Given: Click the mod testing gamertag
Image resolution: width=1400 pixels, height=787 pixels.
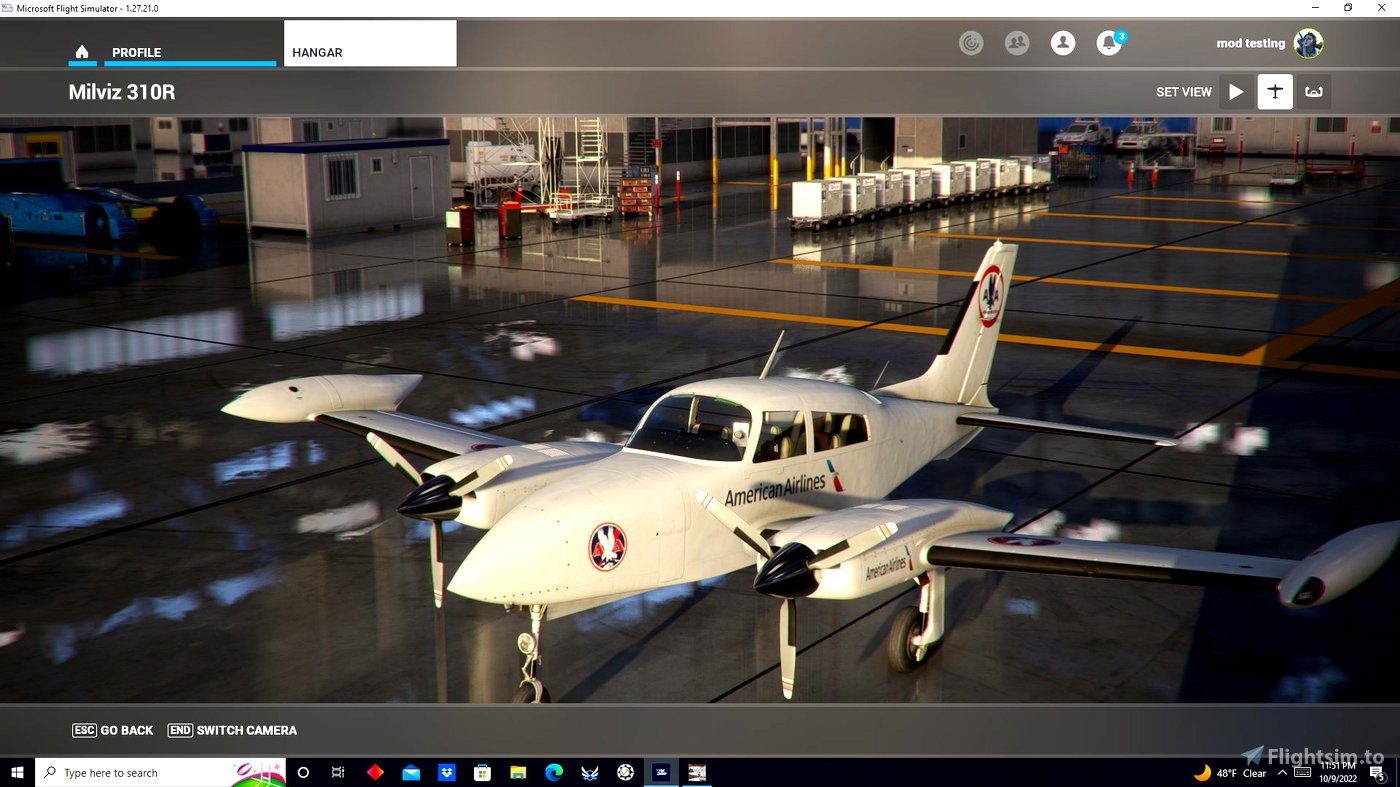Looking at the screenshot, I should 1250,43.
